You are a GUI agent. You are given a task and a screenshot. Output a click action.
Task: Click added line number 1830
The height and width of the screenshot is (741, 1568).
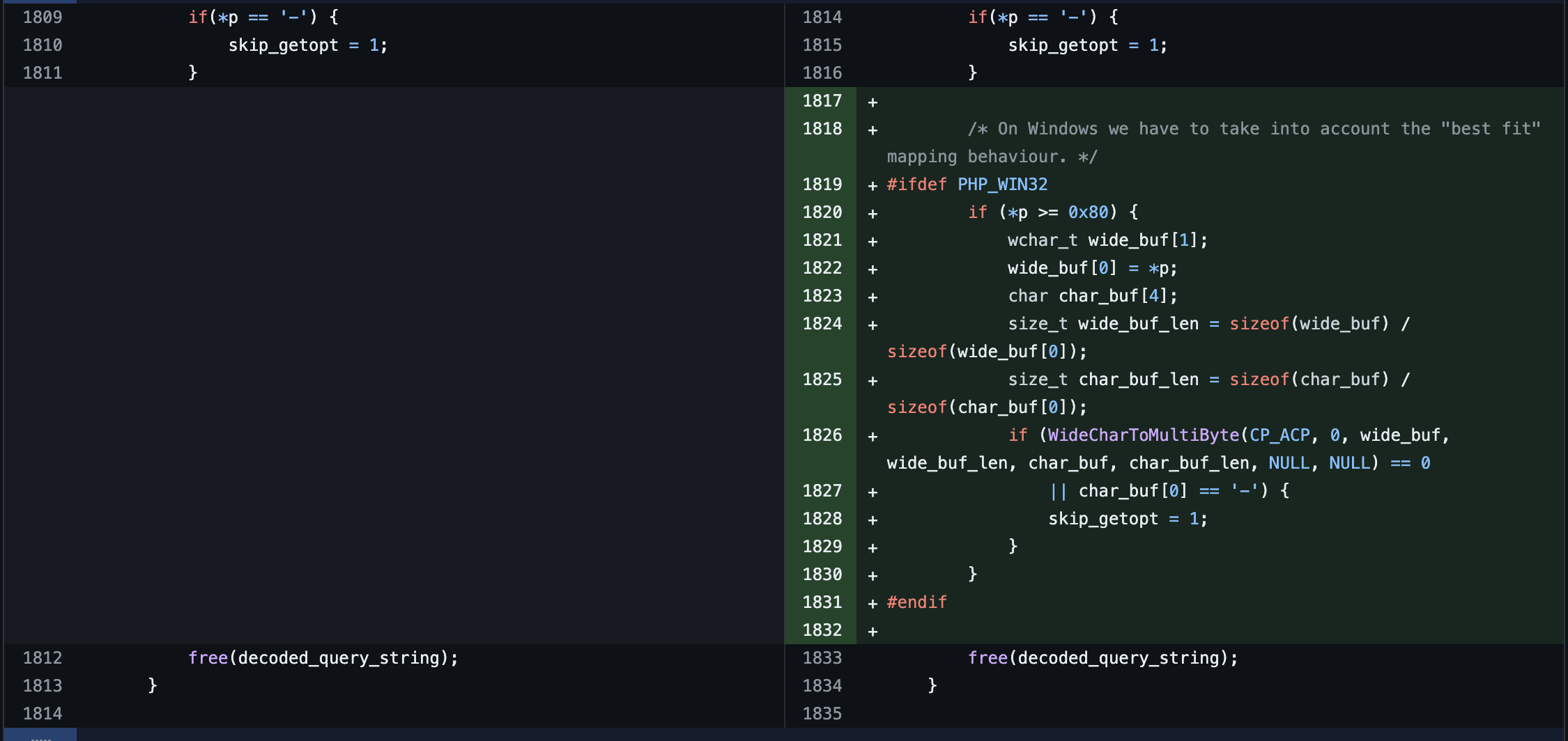point(822,575)
